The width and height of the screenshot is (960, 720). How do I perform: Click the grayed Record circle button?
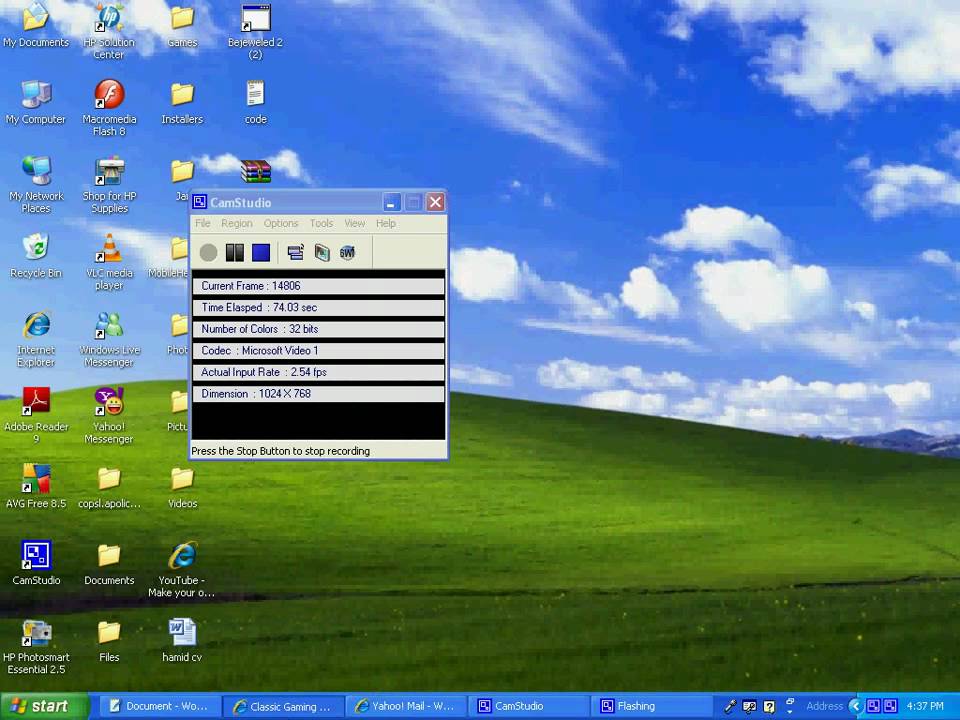(x=208, y=252)
